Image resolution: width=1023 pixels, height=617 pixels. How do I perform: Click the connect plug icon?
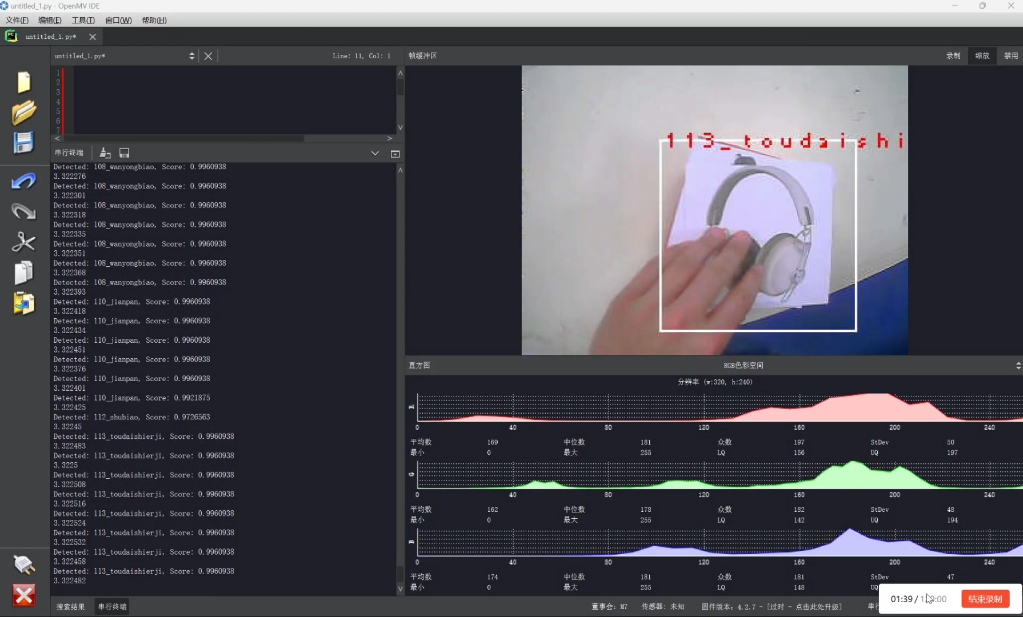click(x=23, y=564)
